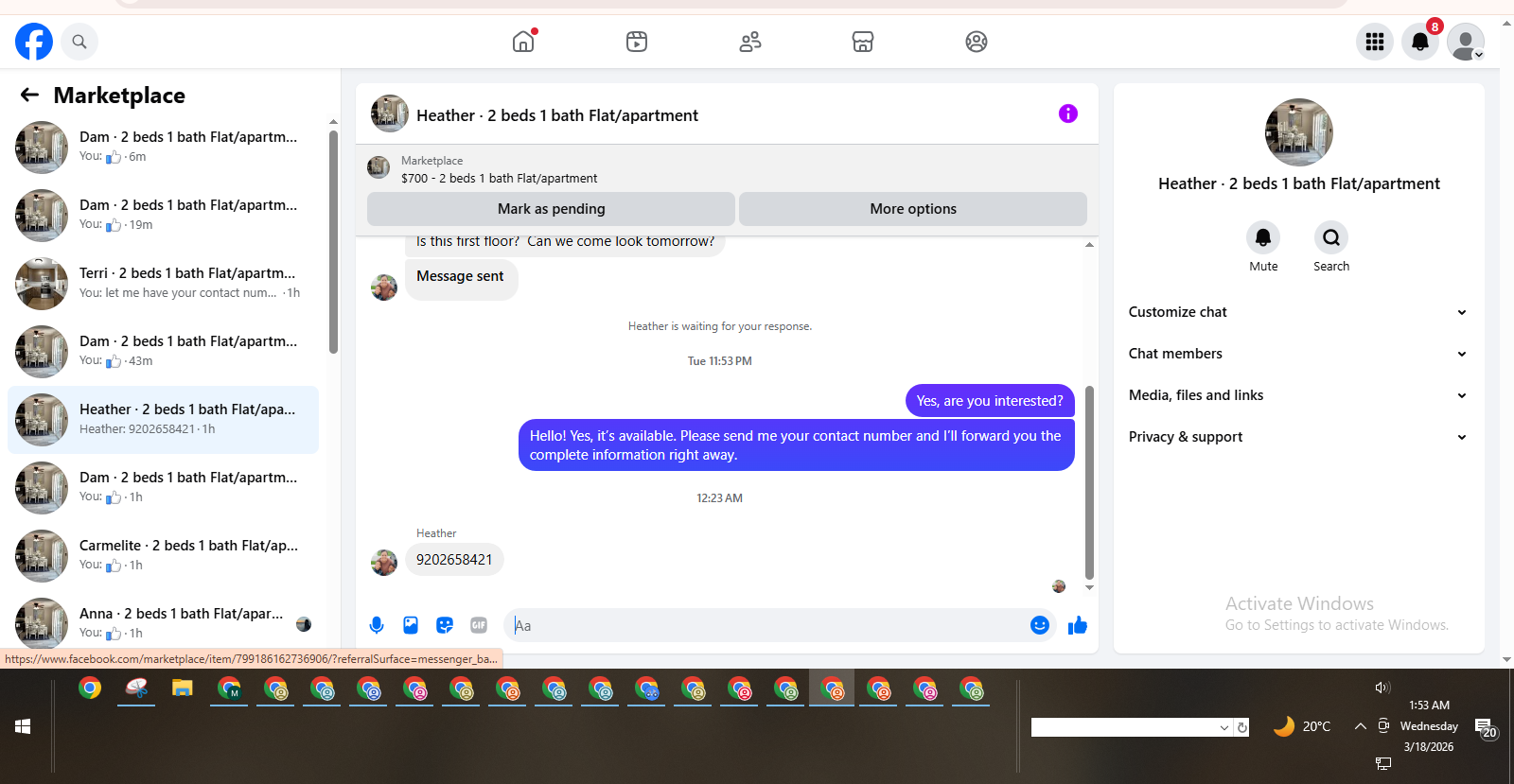
Task: Click the large listing photo in right panel
Action: [x=1299, y=132]
